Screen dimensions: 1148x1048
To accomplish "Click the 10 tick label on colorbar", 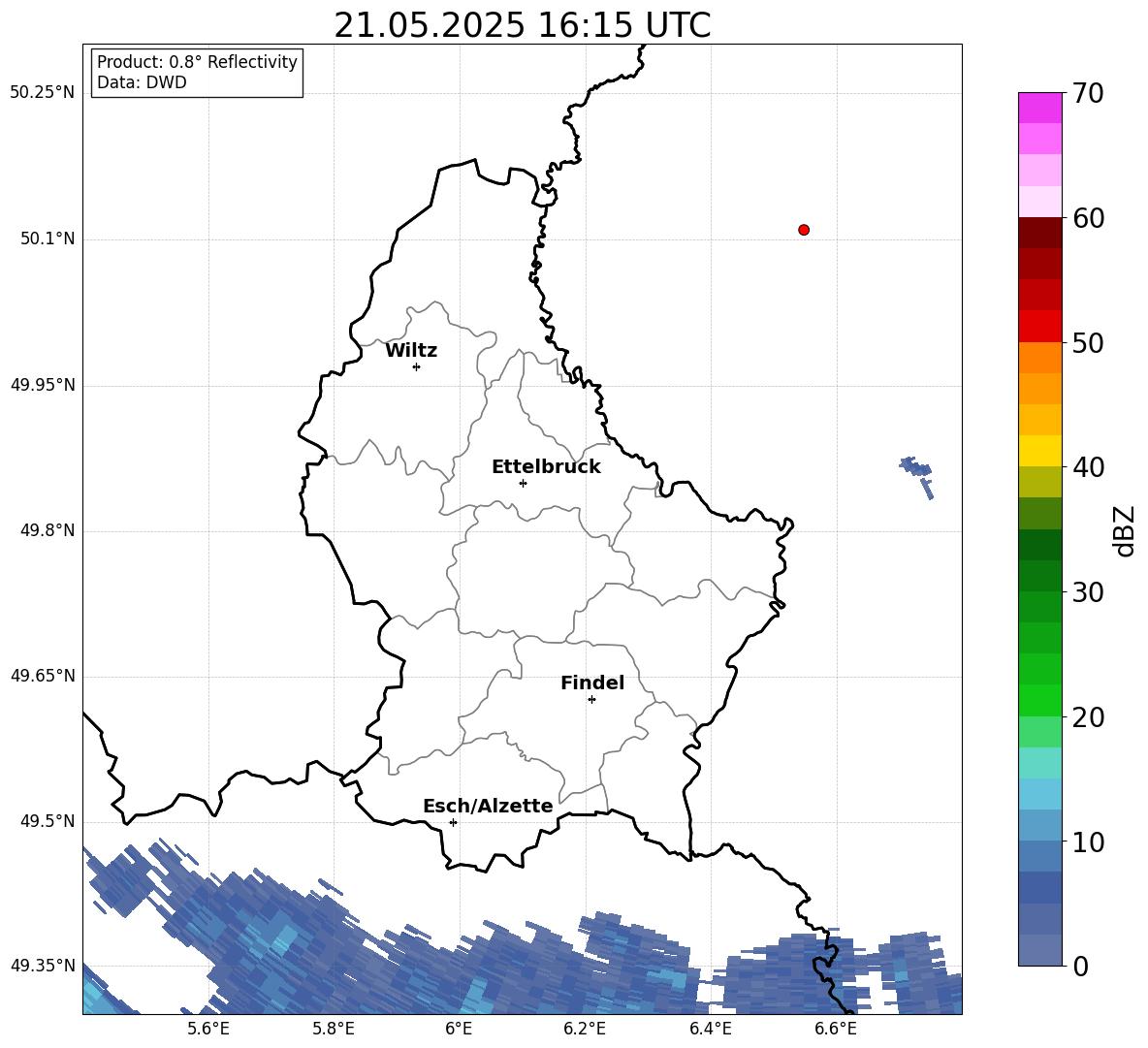I will coord(1087,842).
